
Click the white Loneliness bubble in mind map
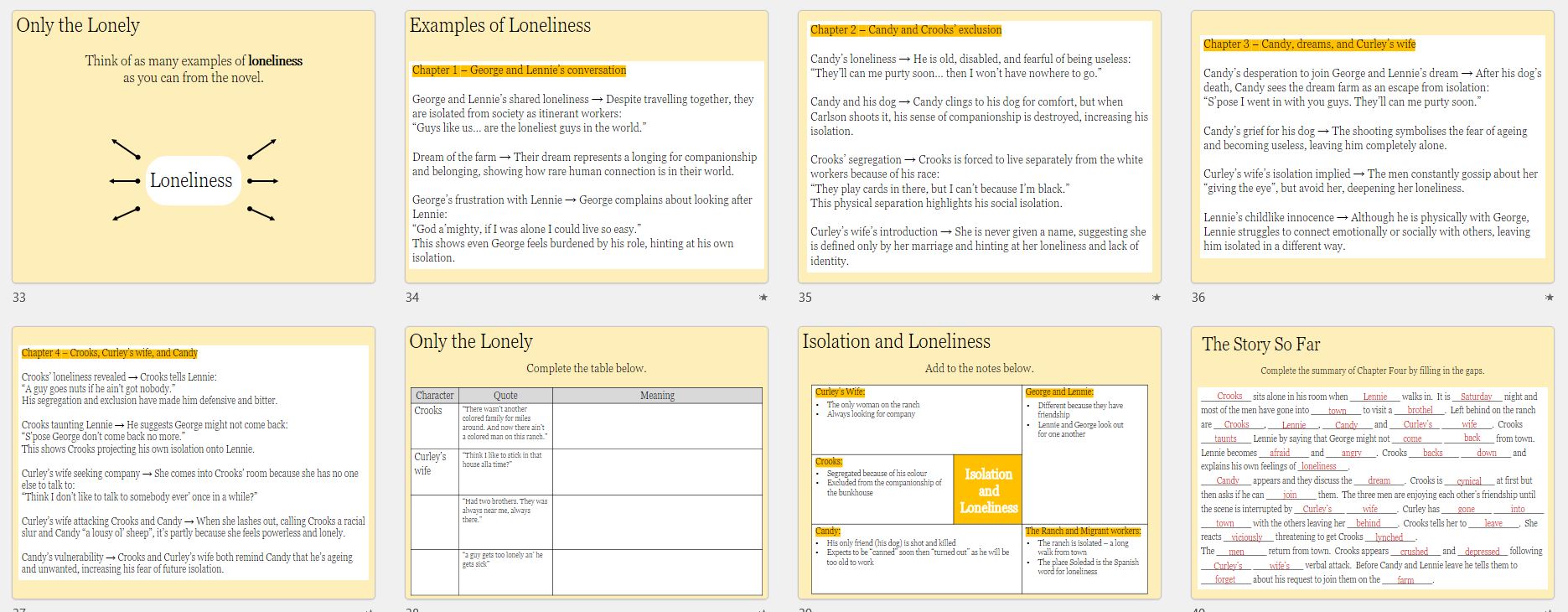point(192,180)
